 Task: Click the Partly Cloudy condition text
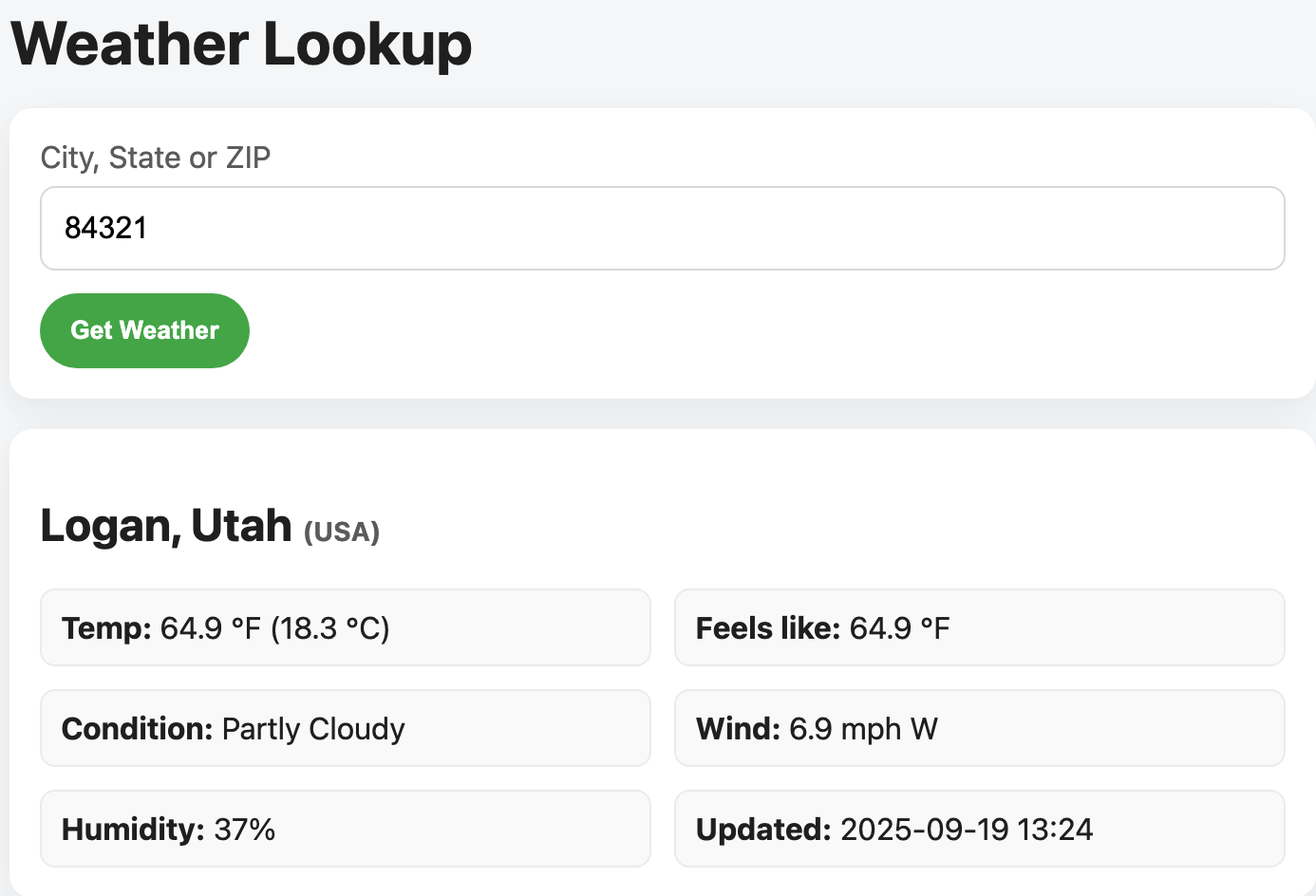pyautogui.click(x=312, y=729)
